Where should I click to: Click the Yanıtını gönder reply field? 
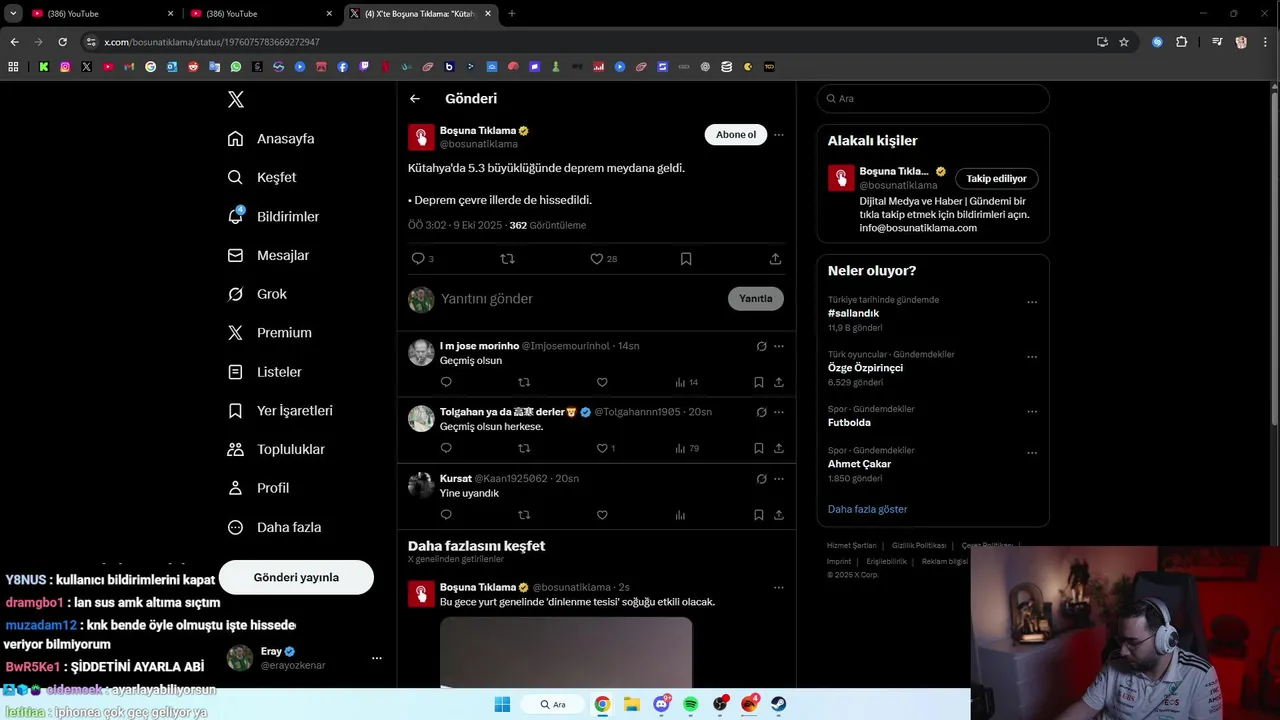580,299
